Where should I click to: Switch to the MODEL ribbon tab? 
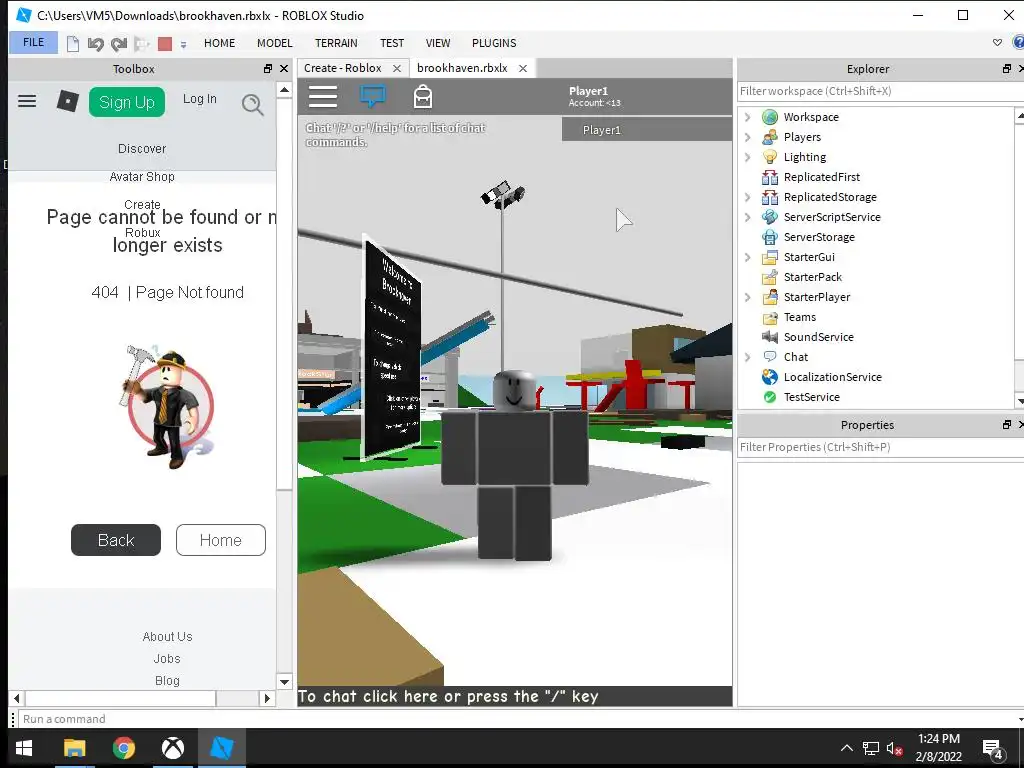click(x=274, y=43)
